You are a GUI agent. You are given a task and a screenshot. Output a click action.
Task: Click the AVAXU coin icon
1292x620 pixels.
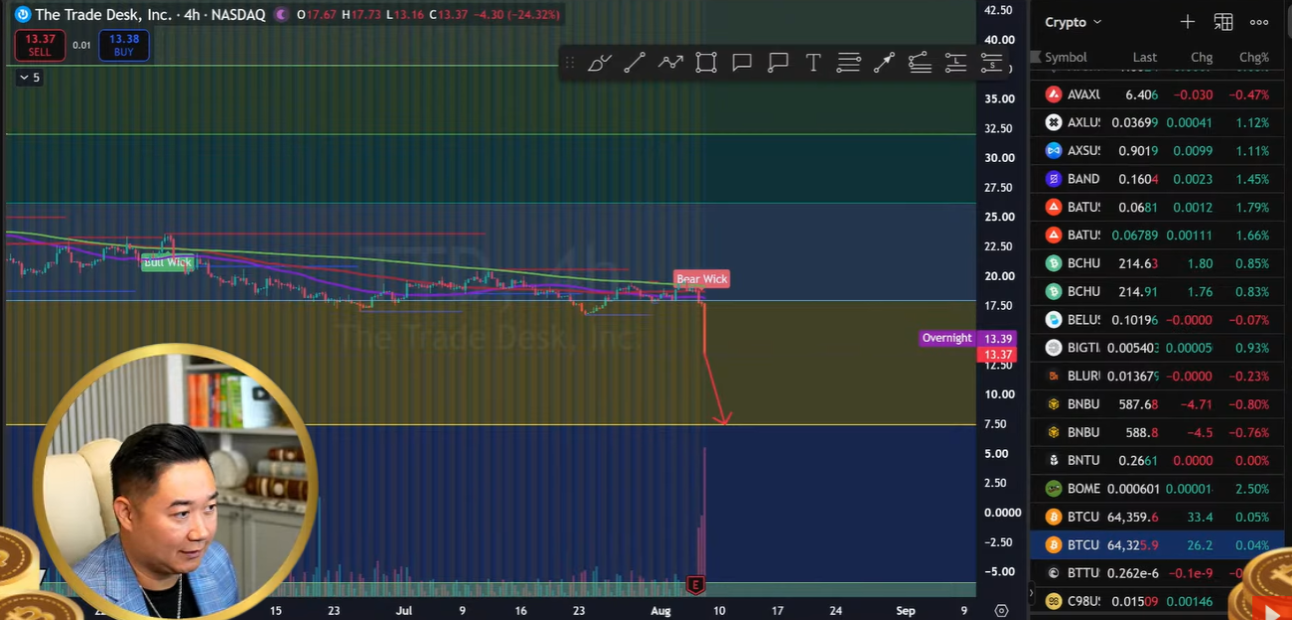pyautogui.click(x=1053, y=94)
